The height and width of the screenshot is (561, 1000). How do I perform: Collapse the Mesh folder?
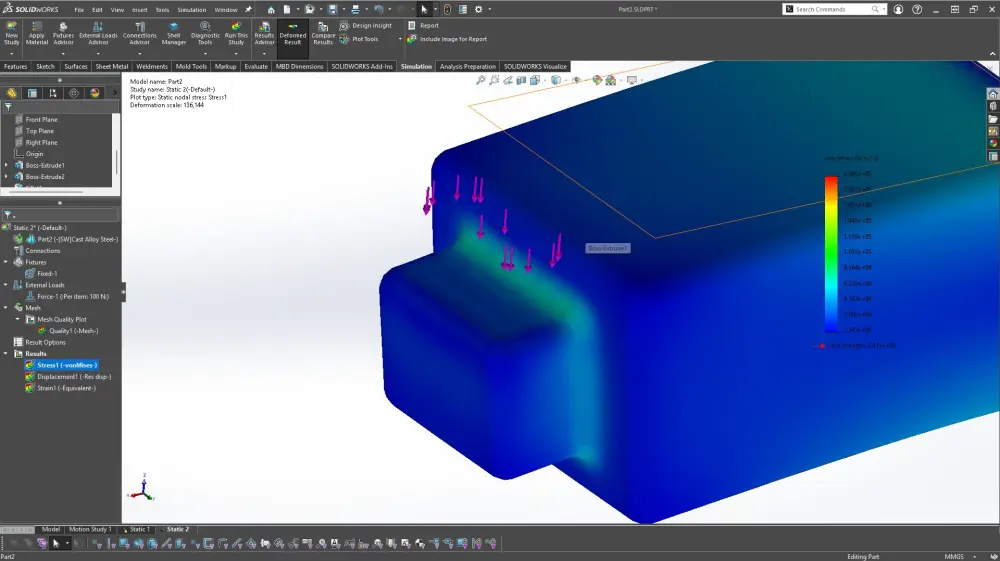click(x=6, y=308)
